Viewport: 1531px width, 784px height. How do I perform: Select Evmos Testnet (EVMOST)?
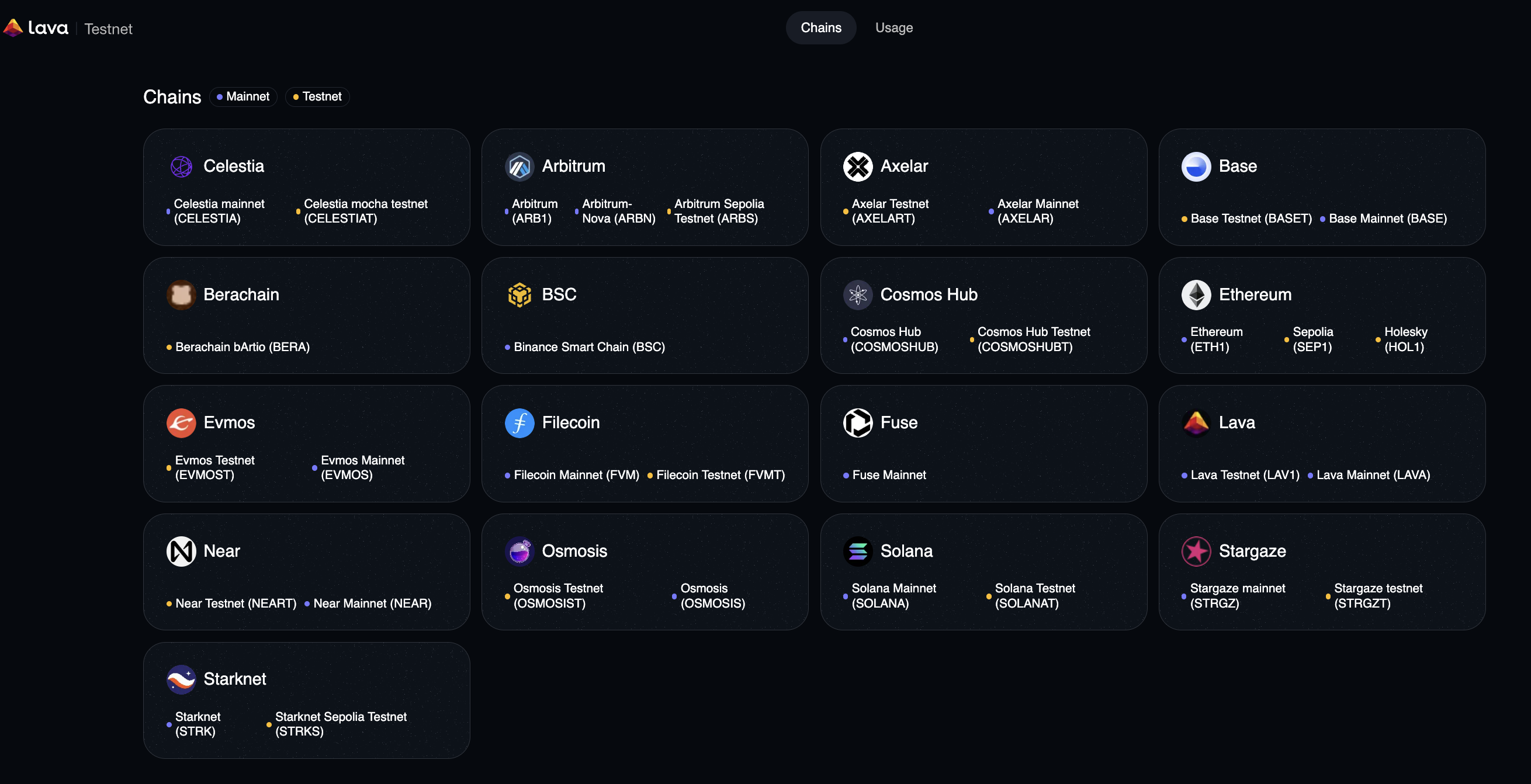pyautogui.click(x=210, y=468)
